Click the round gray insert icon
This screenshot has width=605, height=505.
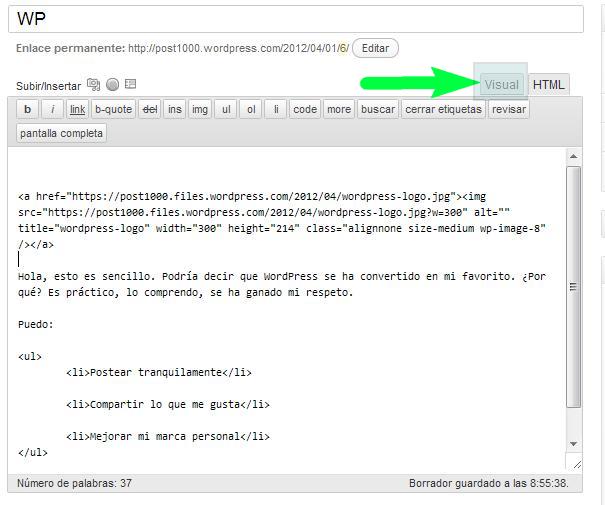113,85
